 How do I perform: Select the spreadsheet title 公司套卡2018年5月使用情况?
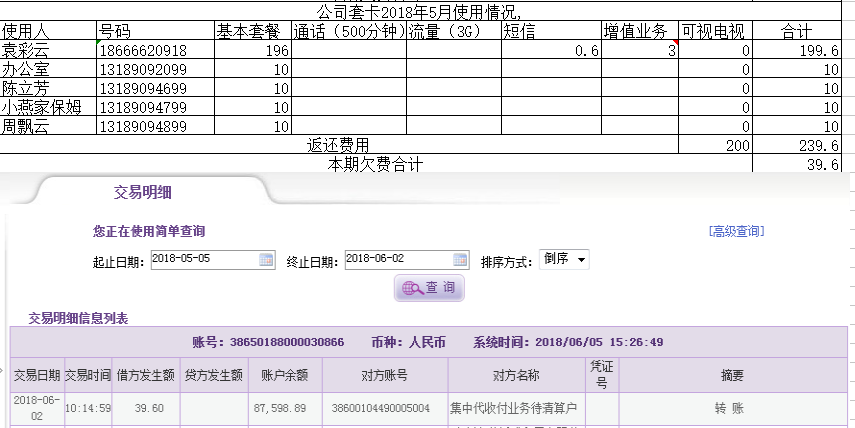tap(418, 11)
